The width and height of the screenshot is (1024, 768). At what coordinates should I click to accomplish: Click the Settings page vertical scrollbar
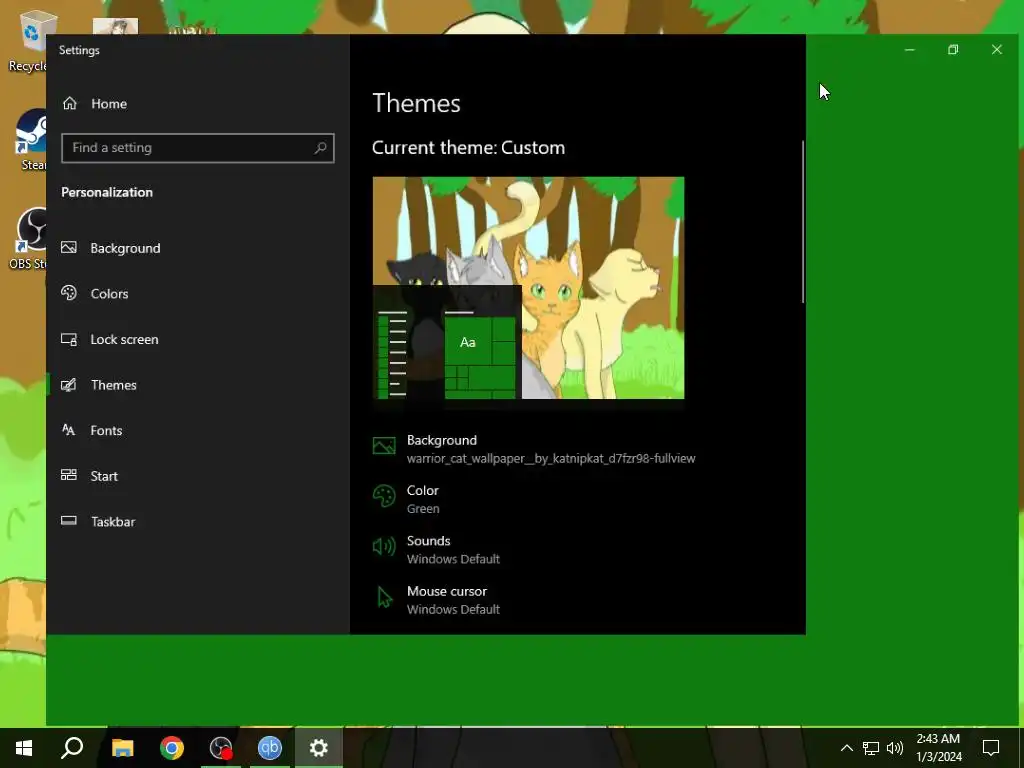pos(803,222)
